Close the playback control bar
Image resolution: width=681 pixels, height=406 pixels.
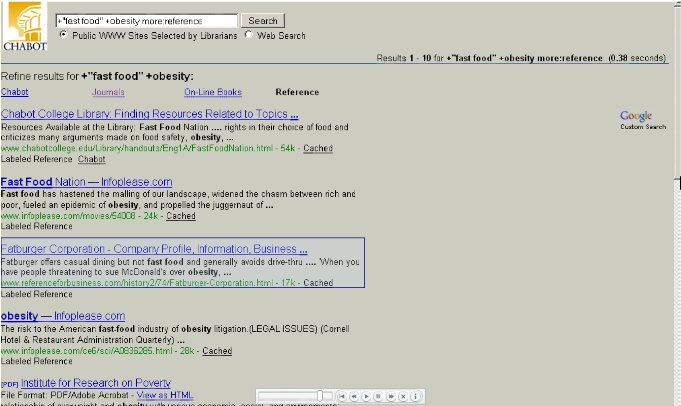point(403,396)
